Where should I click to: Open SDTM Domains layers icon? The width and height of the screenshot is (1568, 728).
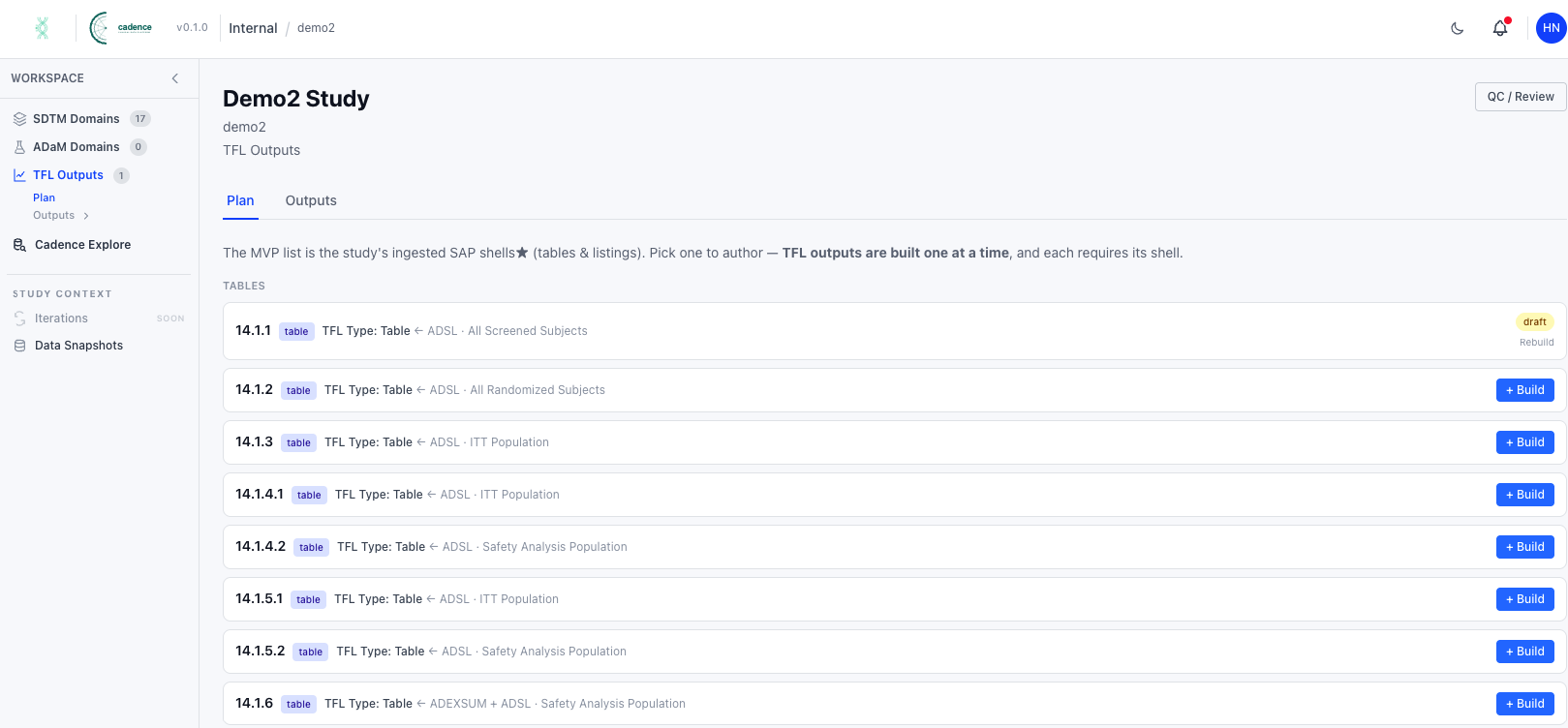click(19, 119)
